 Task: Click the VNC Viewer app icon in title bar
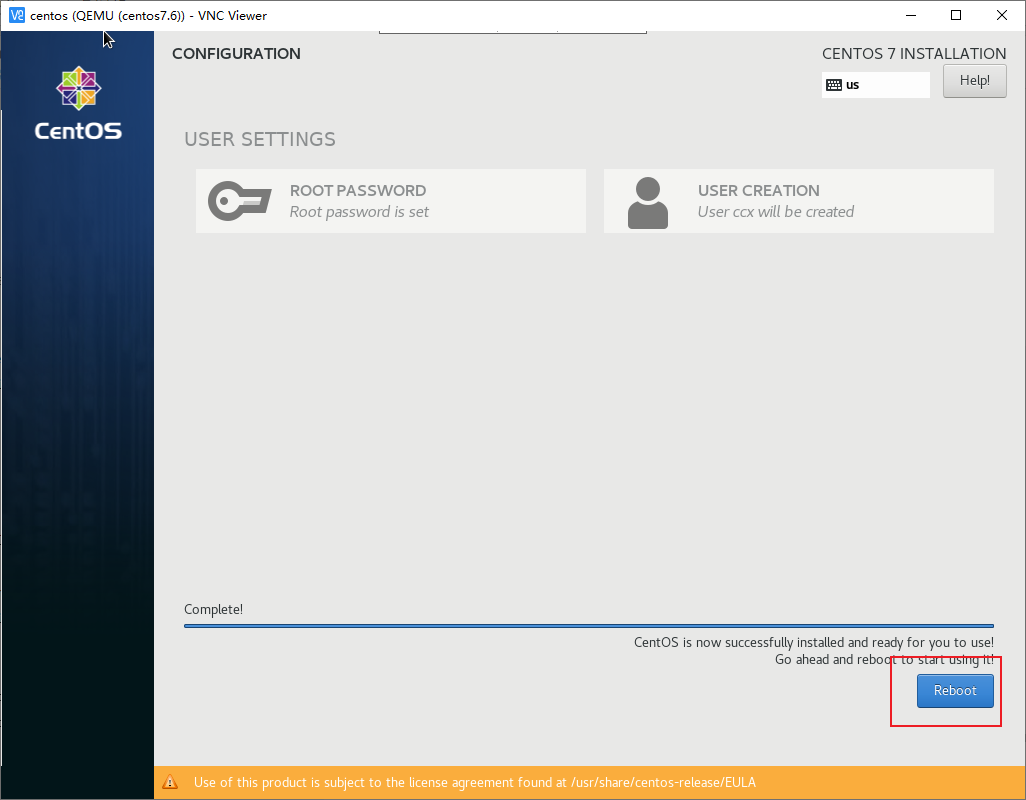click(x=17, y=16)
